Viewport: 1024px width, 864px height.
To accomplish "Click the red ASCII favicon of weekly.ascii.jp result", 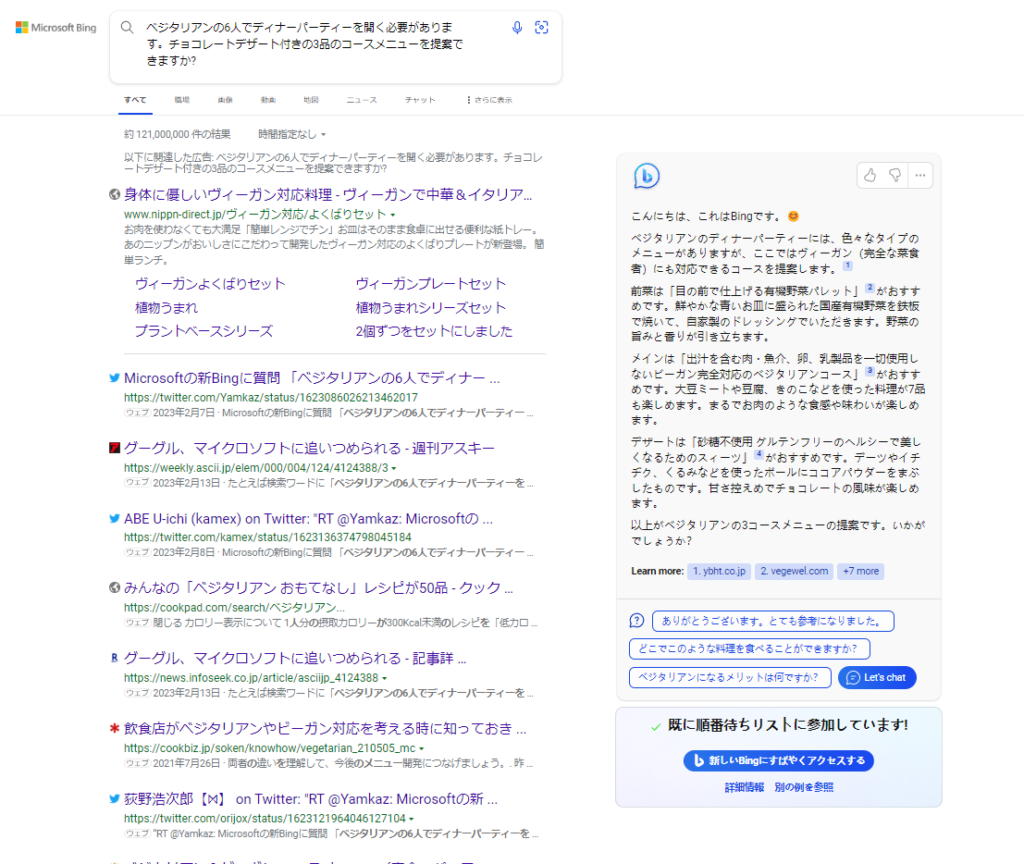I will click(x=114, y=447).
